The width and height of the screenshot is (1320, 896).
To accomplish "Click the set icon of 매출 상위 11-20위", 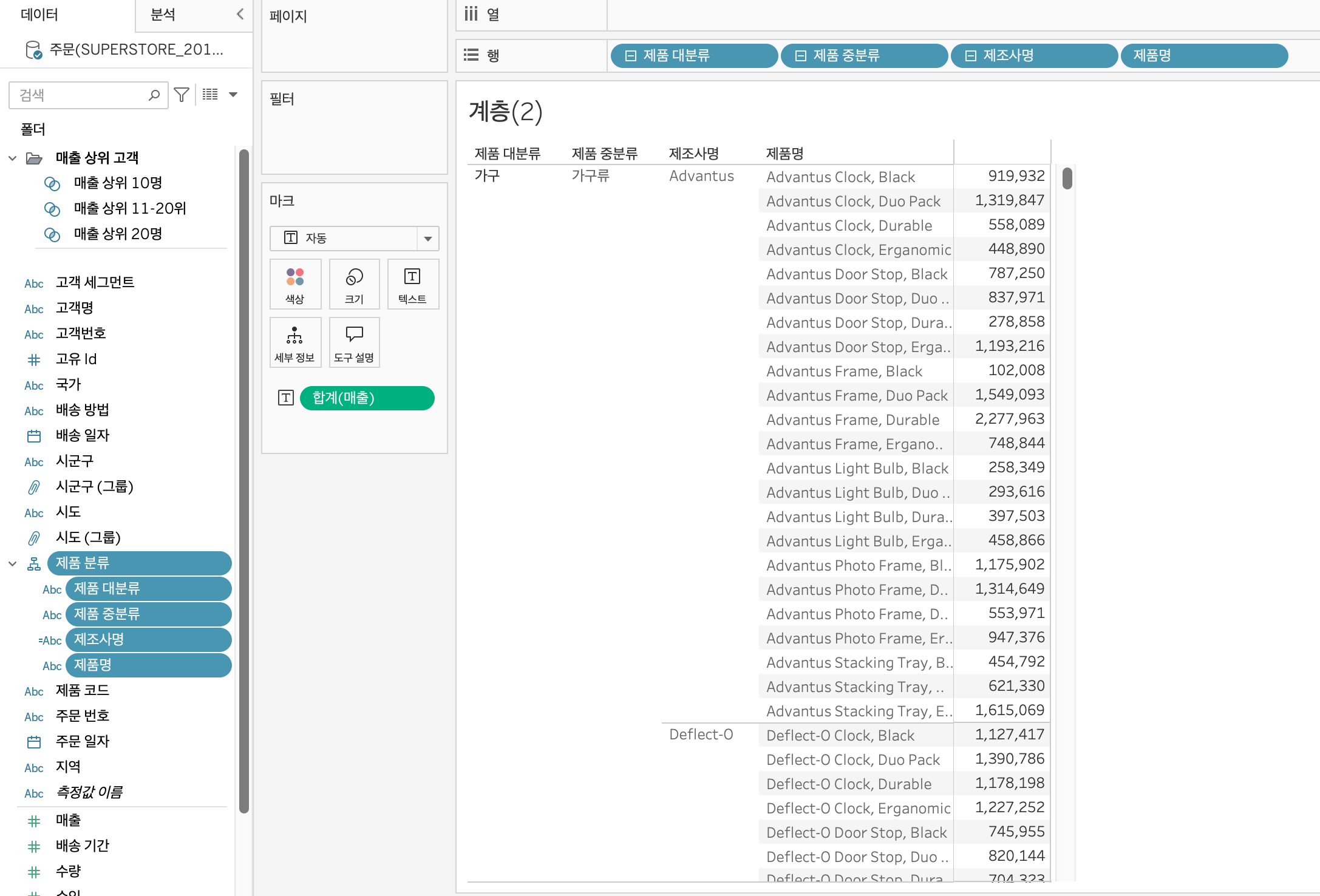I will [52, 209].
